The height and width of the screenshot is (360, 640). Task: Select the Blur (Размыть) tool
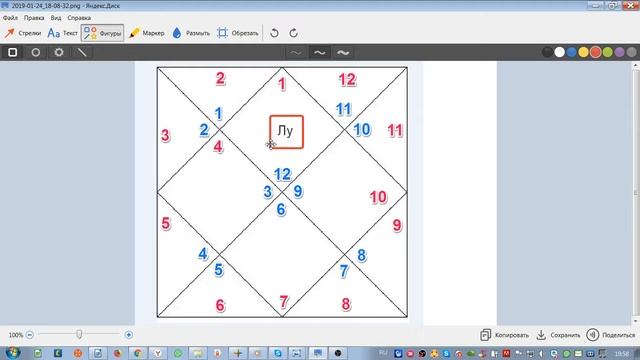[191, 33]
